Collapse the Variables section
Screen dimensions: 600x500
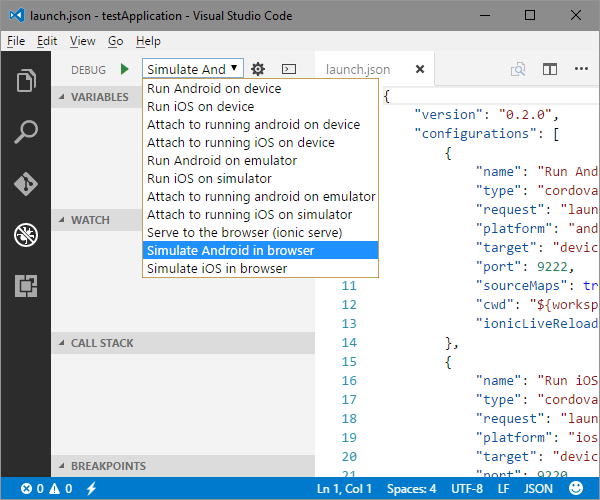point(99,97)
